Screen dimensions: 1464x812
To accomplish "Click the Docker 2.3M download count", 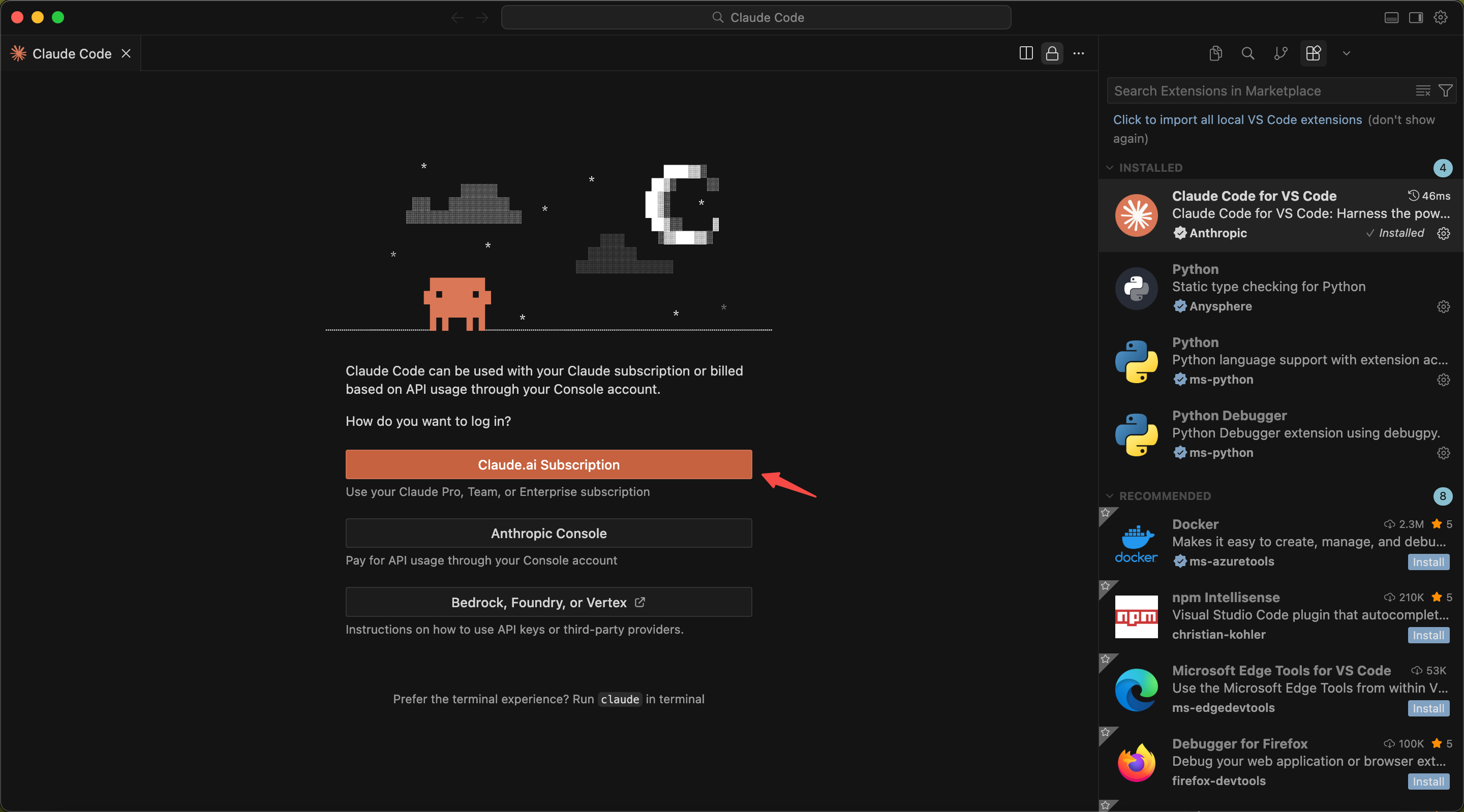I will (1404, 524).
